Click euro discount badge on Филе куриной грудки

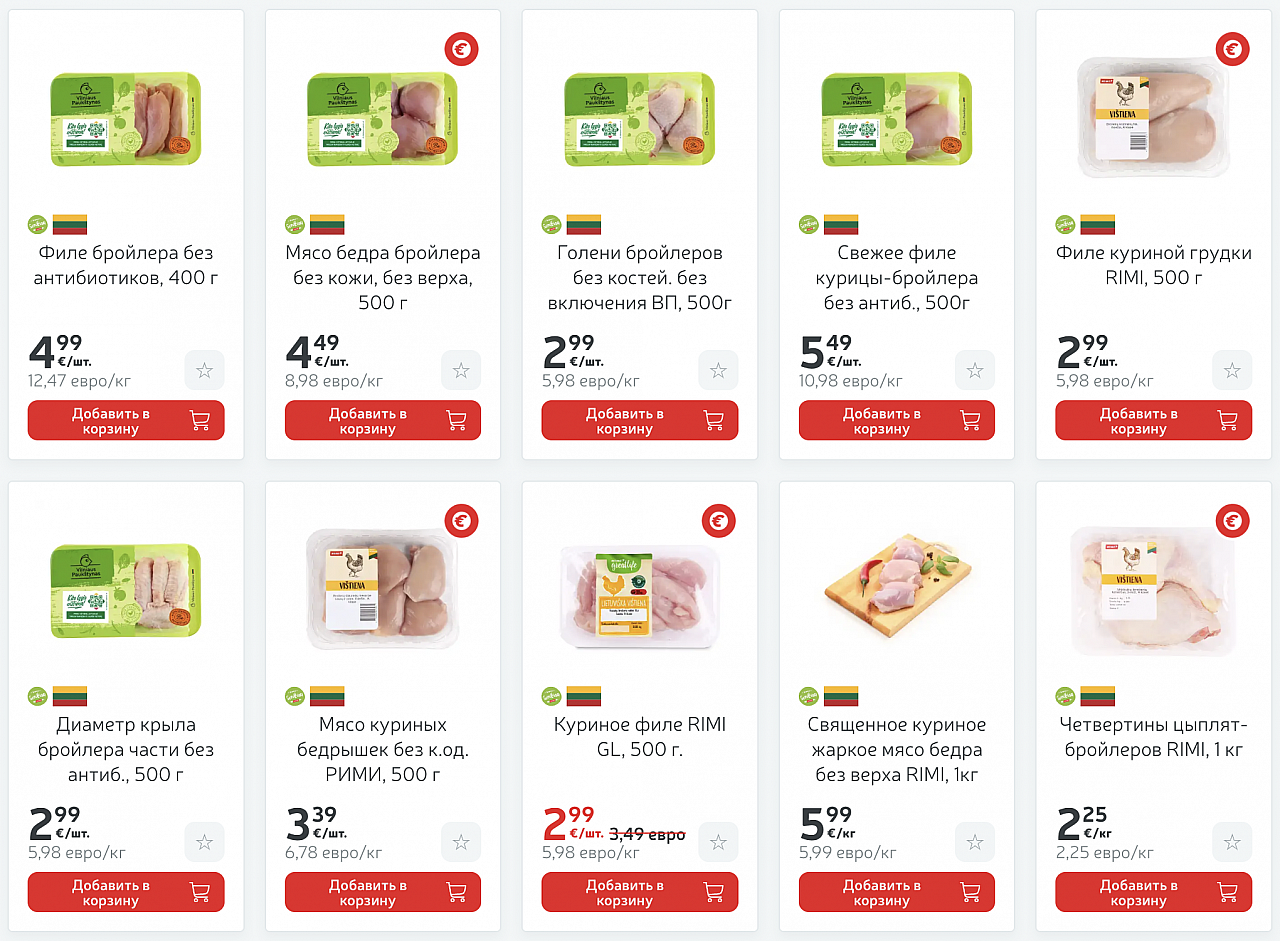[x=1232, y=49]
